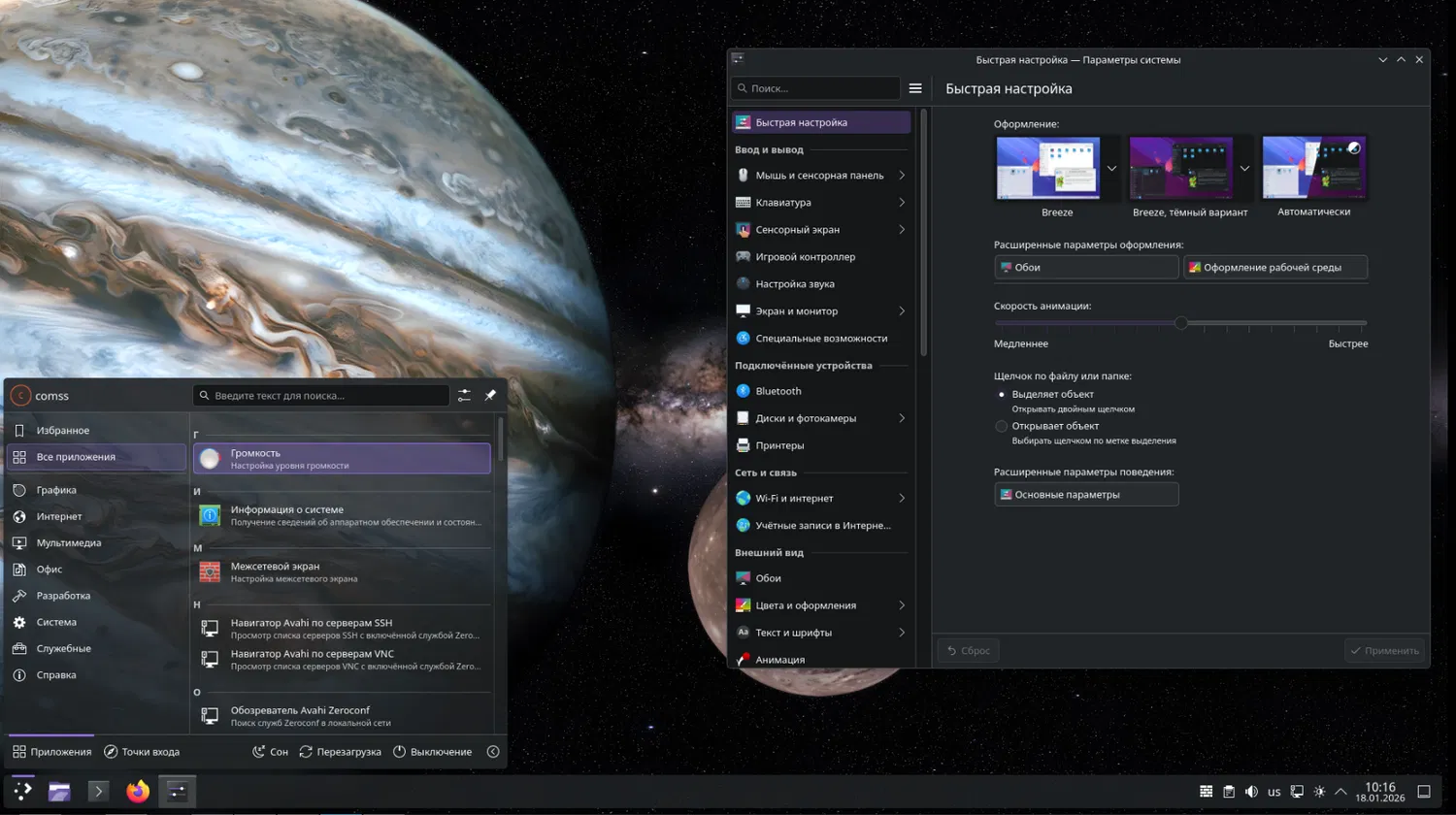Open Игровой контроллер settings
Image resolution: width=1456 pixels, height=815 pixels.
tap(821, 257)
